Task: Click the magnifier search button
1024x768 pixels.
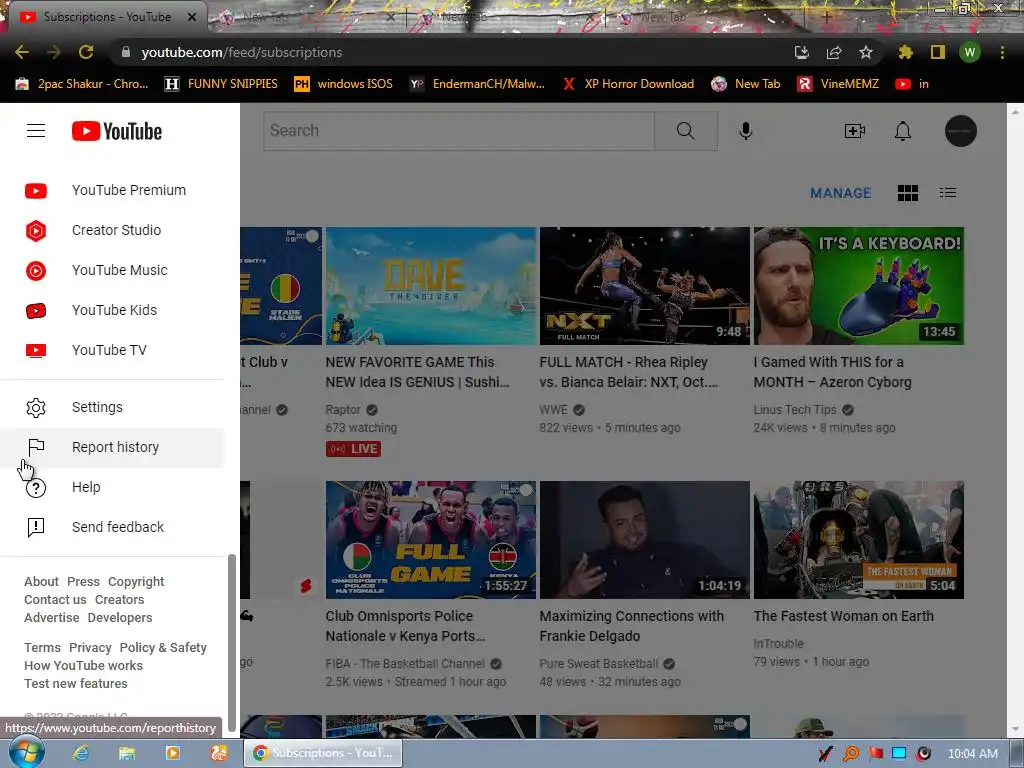Action: 686,131
